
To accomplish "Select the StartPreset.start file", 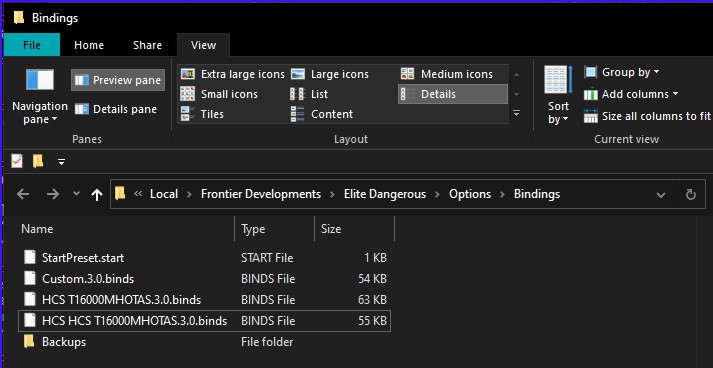I will (204, 257).
